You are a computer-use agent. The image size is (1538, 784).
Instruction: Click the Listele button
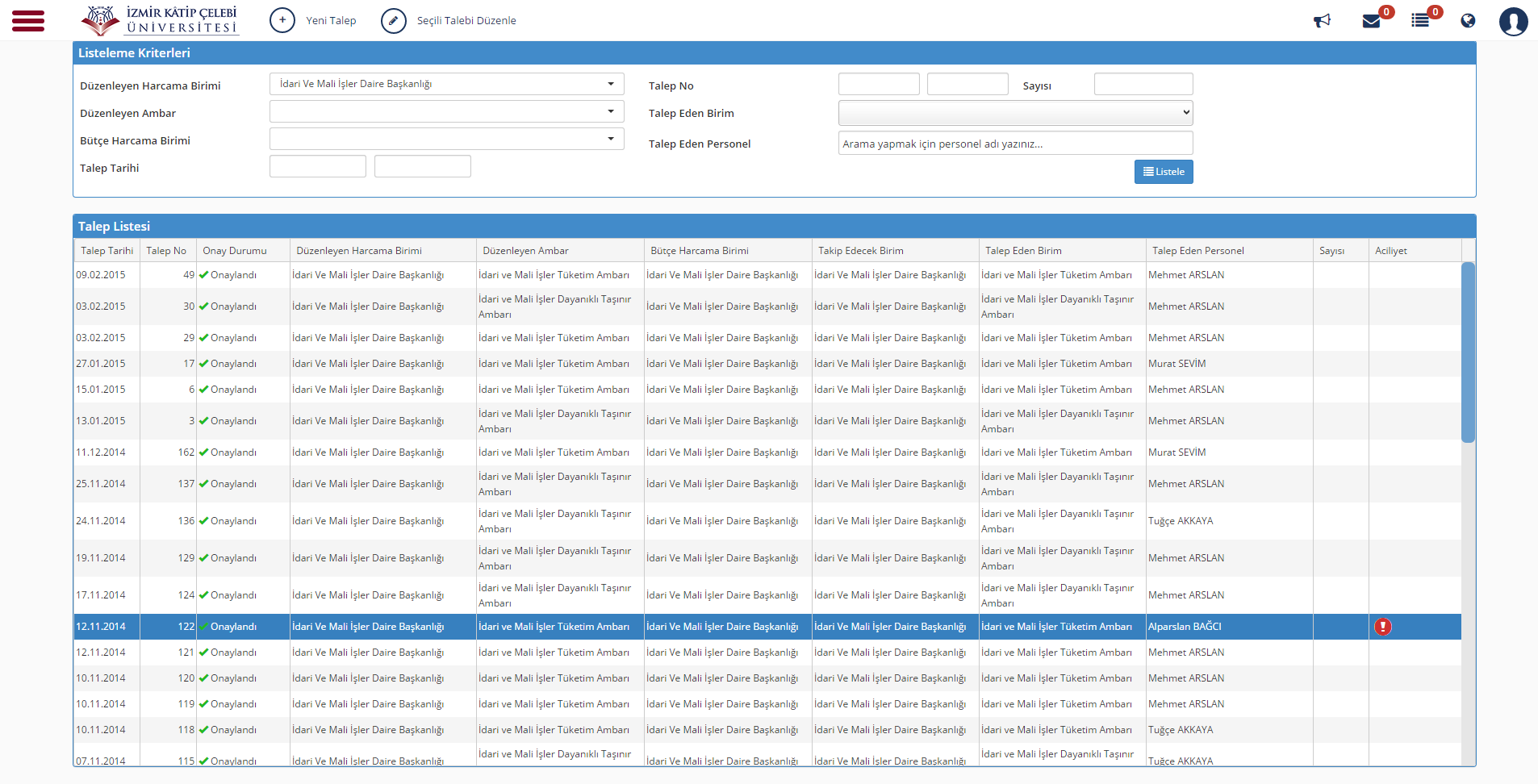point(1164,172)
